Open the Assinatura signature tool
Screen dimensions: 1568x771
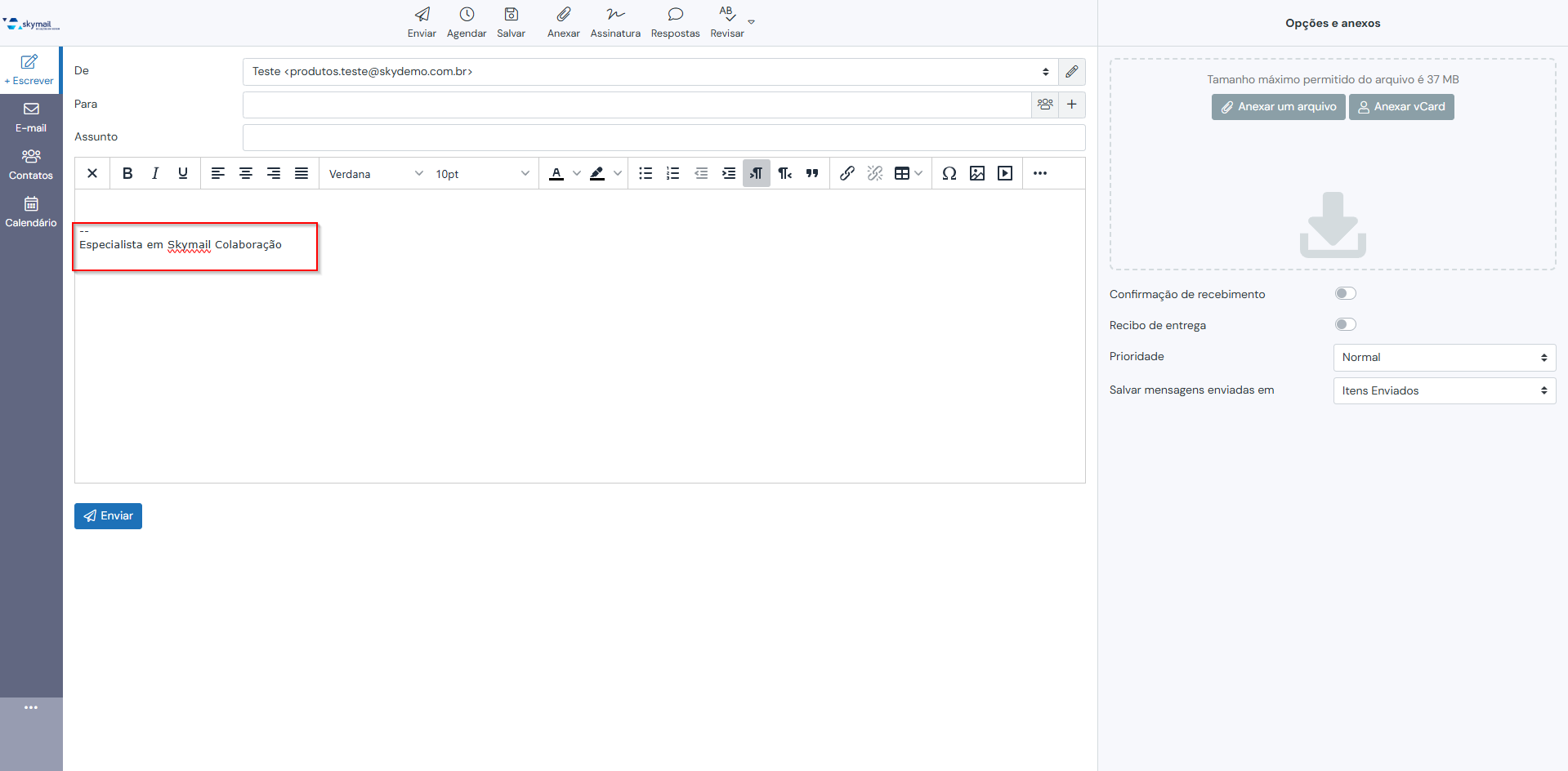615,15
